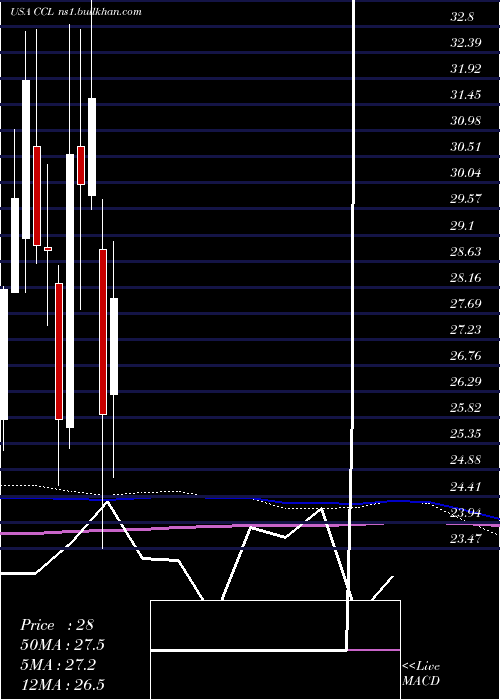This screenshot has height=700, width=500.
Task: Click the '50MA : 27.5' readout
Action: point(62,645)
